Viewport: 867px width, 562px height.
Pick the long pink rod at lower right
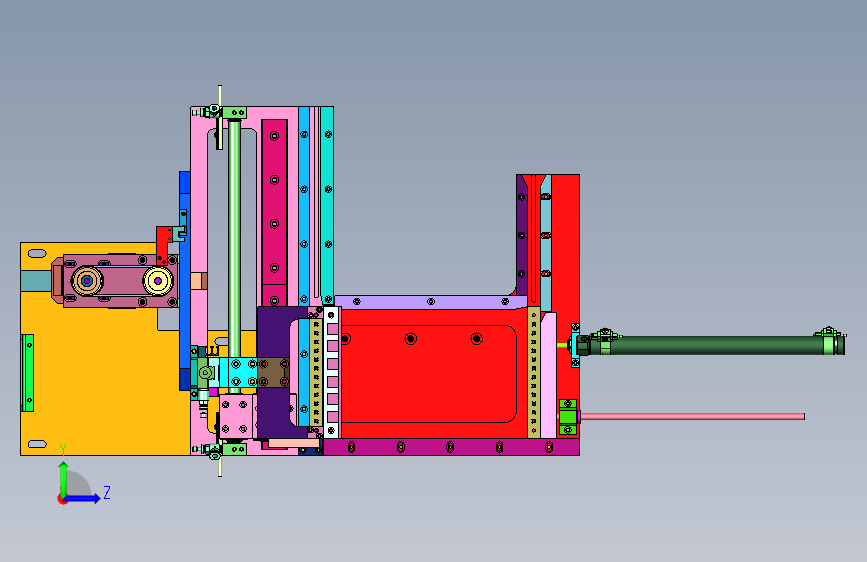692,417
